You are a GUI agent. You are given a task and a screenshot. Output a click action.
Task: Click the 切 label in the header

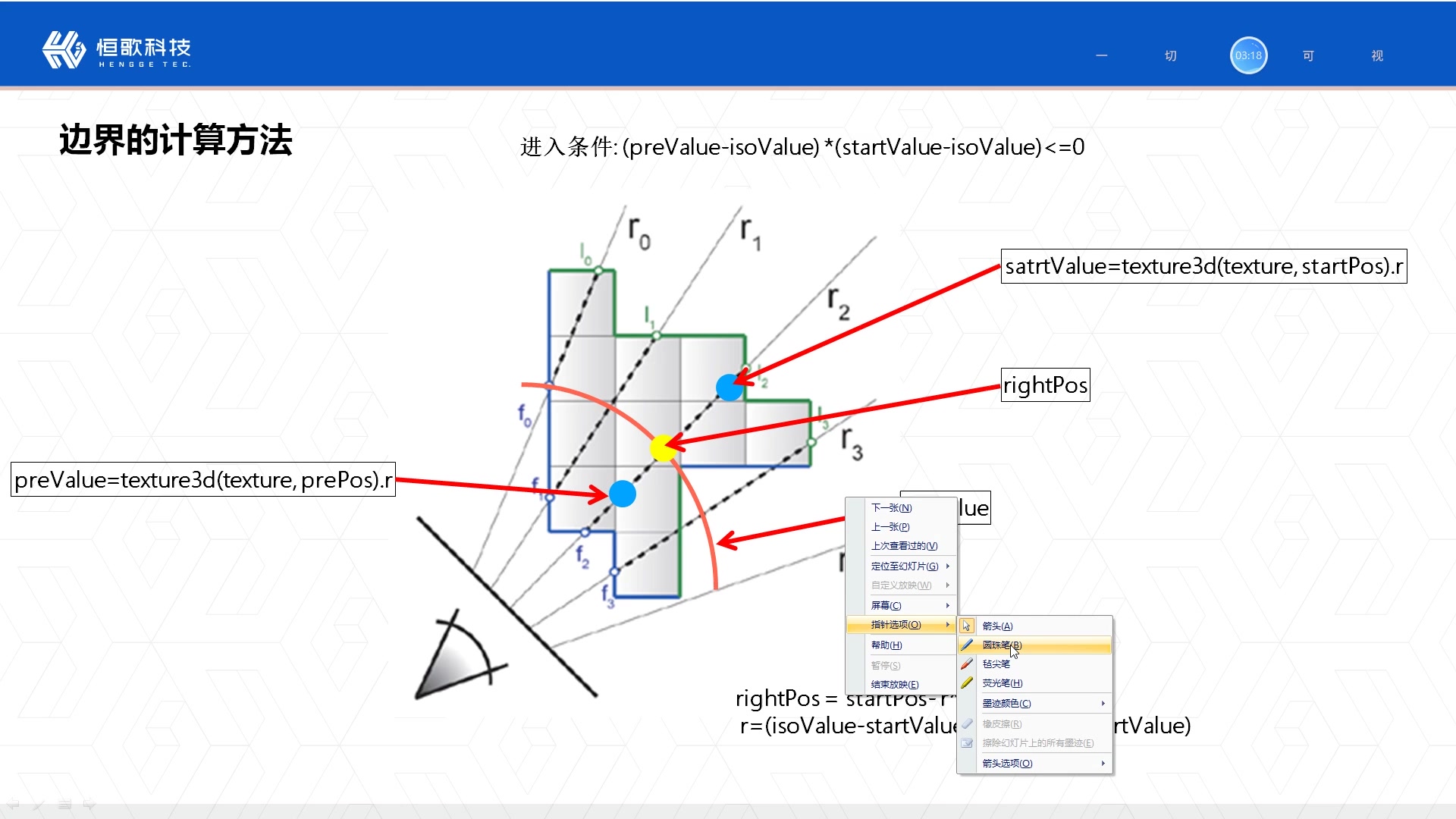(x=1170, y=56)
